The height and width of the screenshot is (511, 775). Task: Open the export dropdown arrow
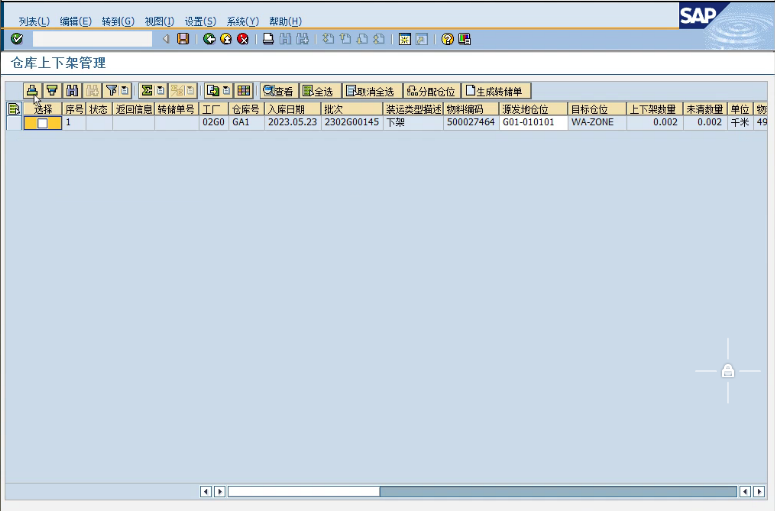pyautogui.click(x=226, y=90)
